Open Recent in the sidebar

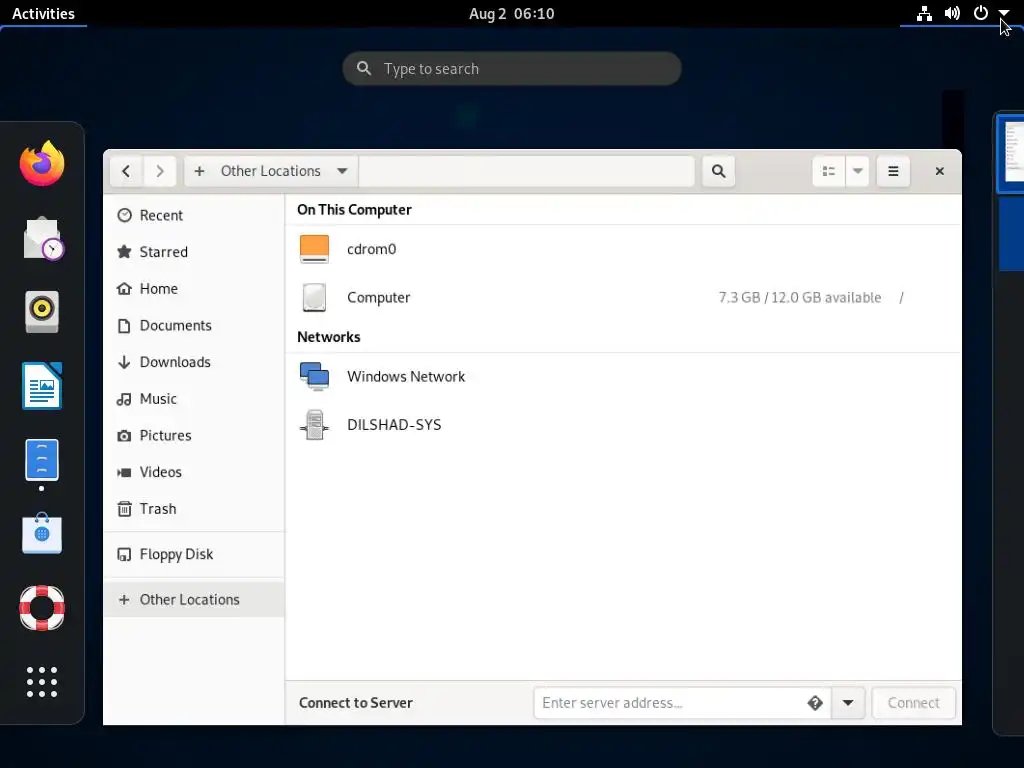[x=193, y=216]
